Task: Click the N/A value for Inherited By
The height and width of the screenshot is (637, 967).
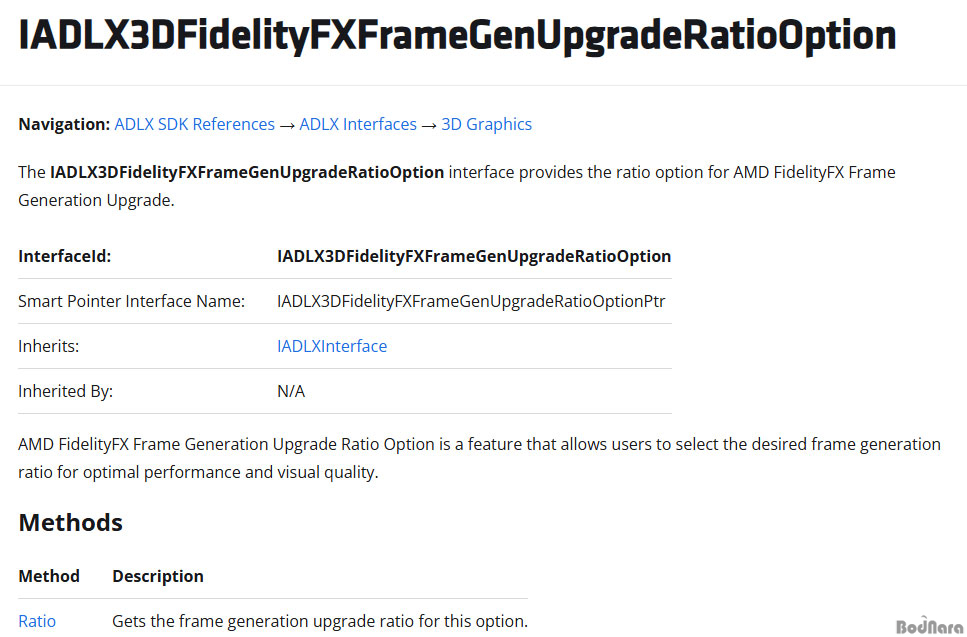Action: pyautogui.click(x=291, y=391)
